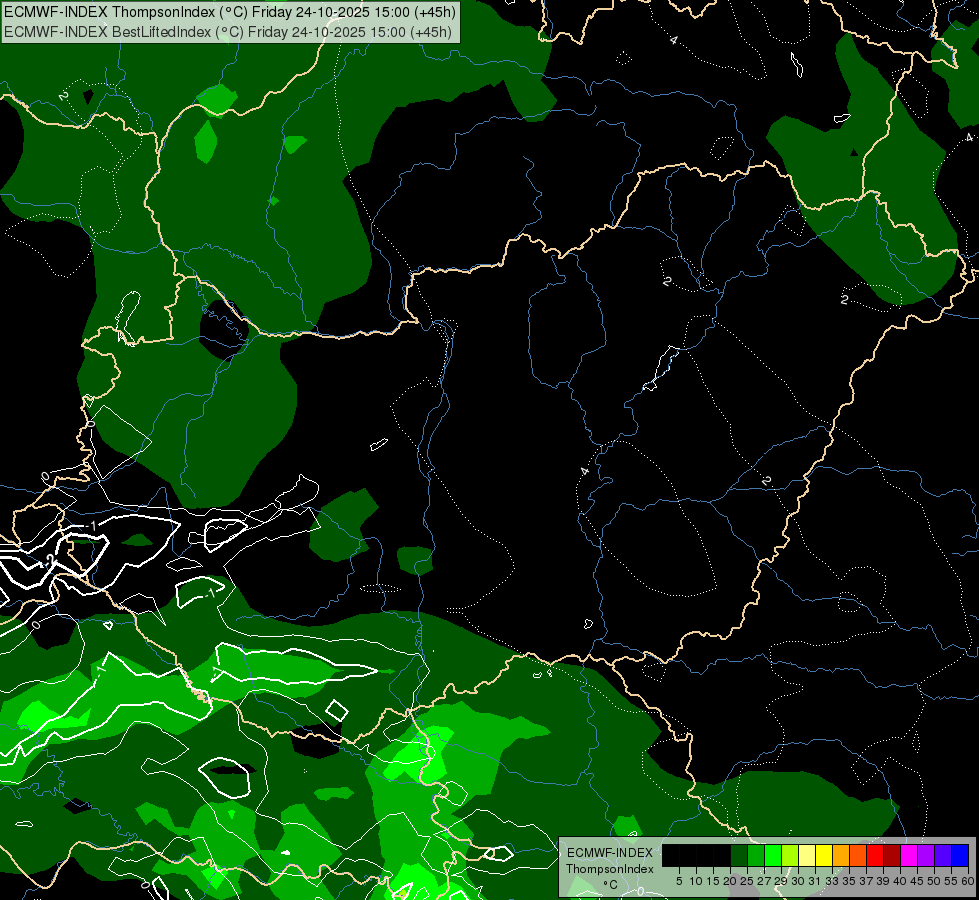The image size is (979, 900).
Task: Click the magenta 40-45 legend swatch
Action: 909,855
